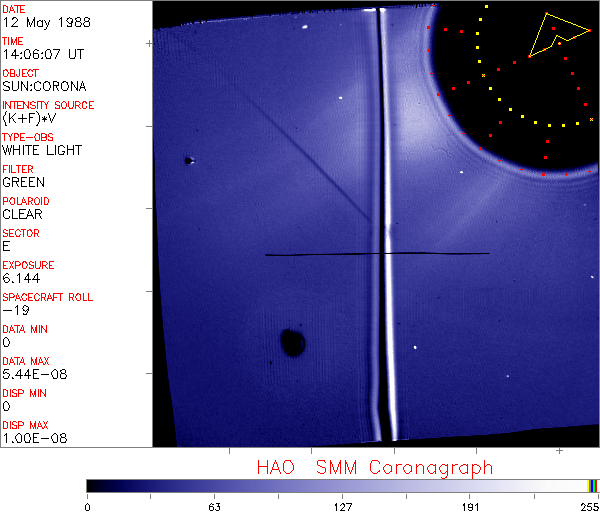Click the "DATA MAX" label
The height and width of the screenshot is (512, 600).
[26, 361]
